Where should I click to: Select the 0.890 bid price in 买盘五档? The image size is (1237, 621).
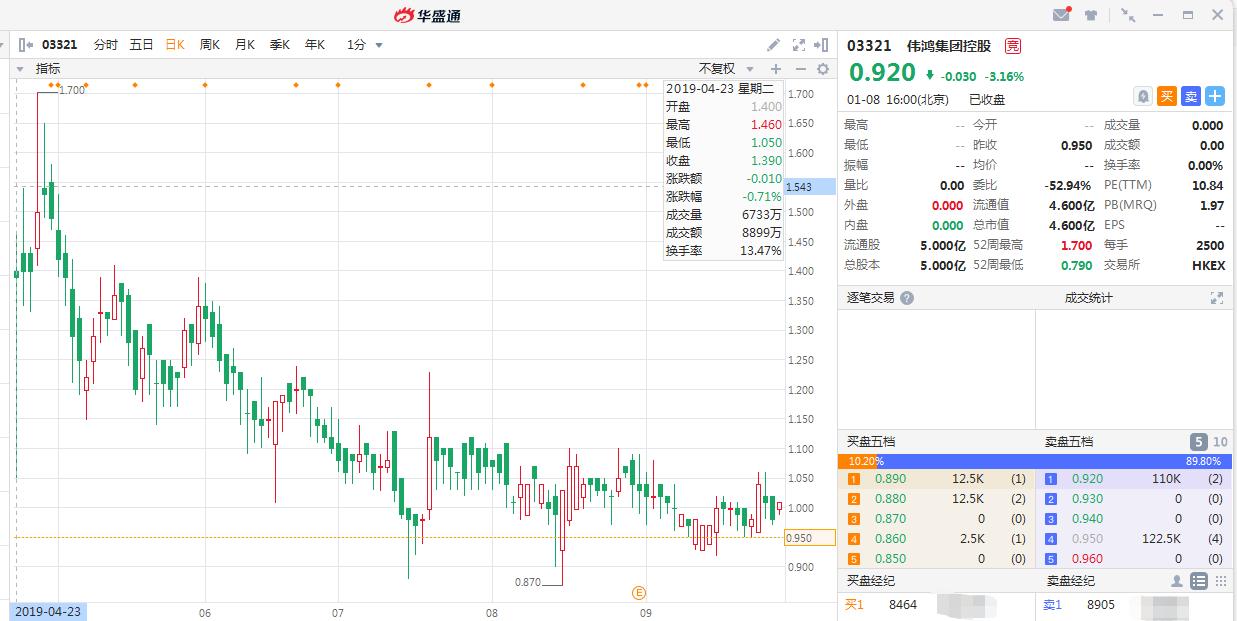point(891,479)
